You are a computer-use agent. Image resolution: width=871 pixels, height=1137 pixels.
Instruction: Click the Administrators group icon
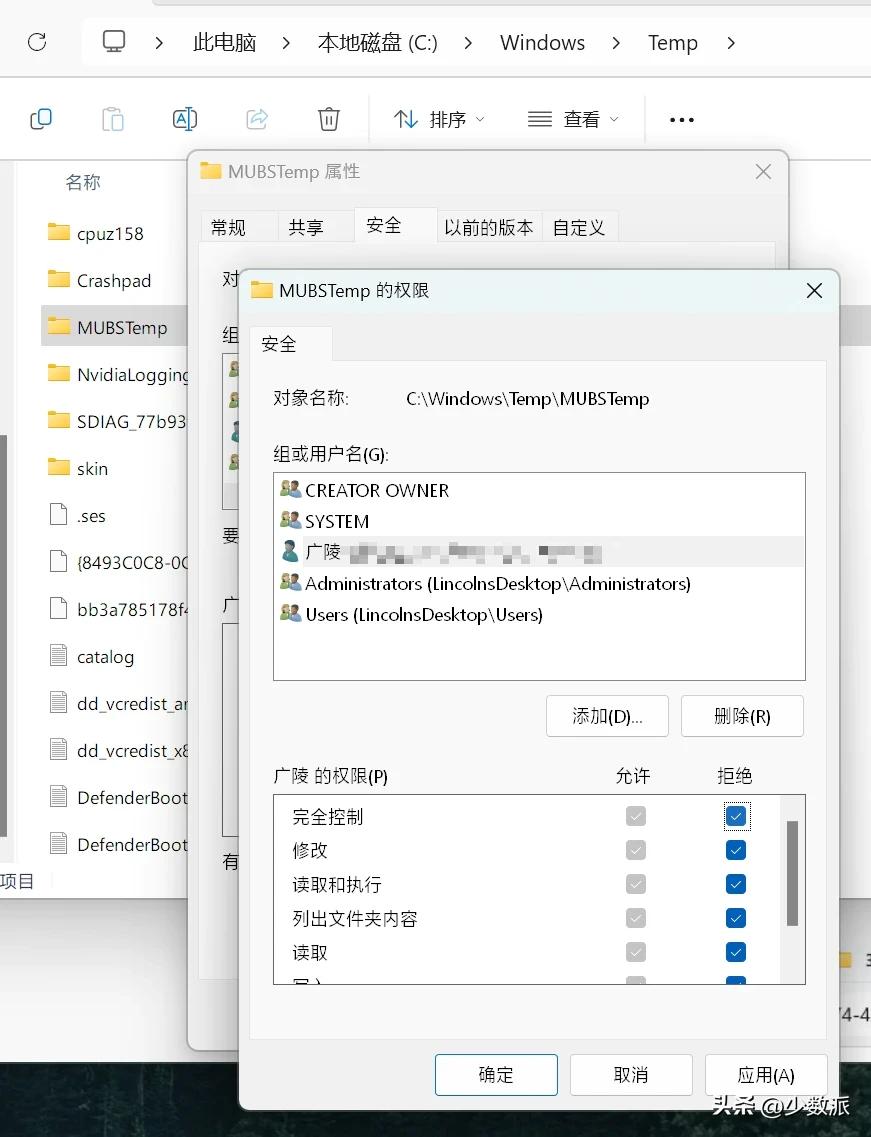click(290, 582)
